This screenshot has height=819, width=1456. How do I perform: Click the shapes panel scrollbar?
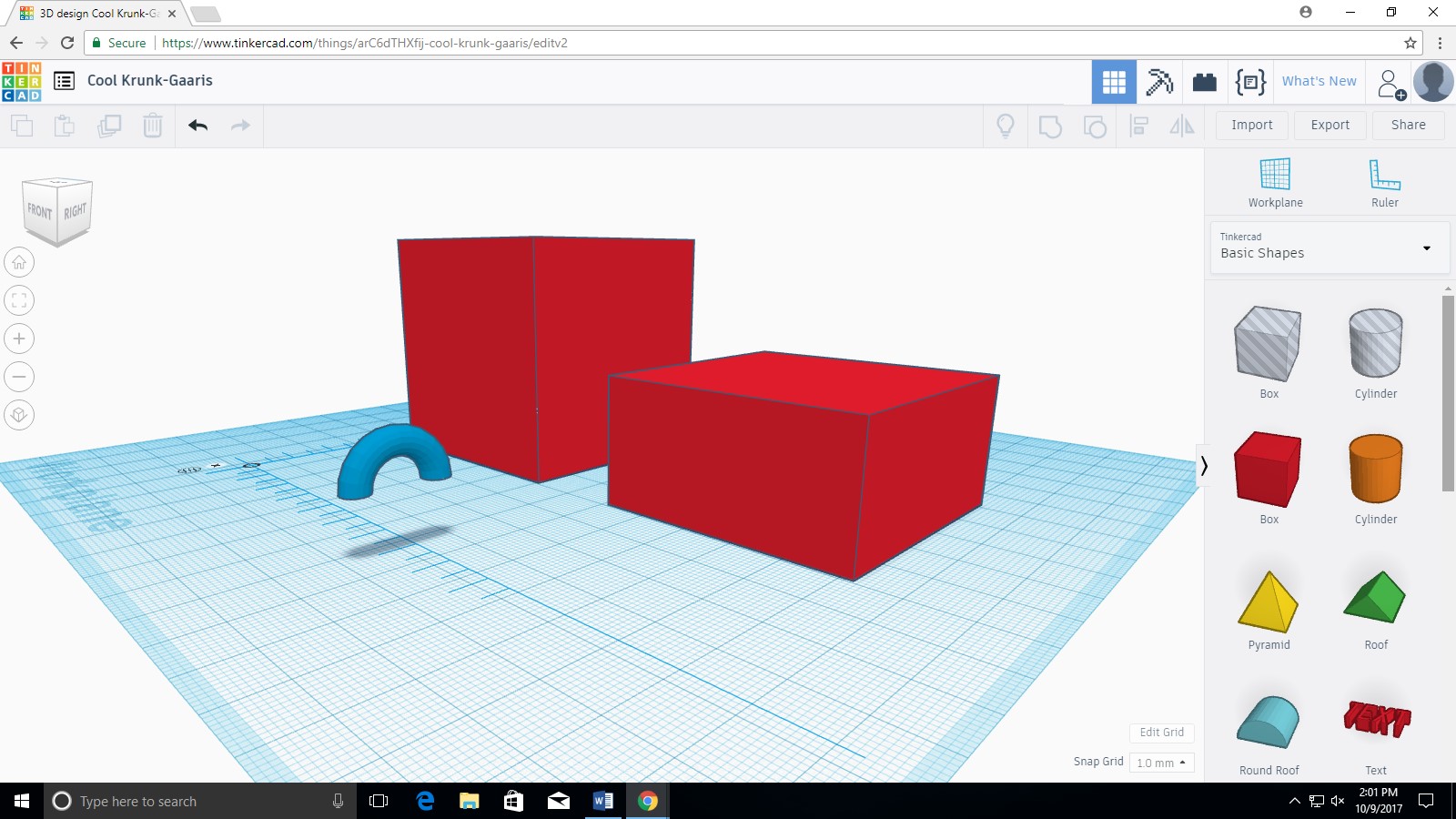coord(1448,393)
